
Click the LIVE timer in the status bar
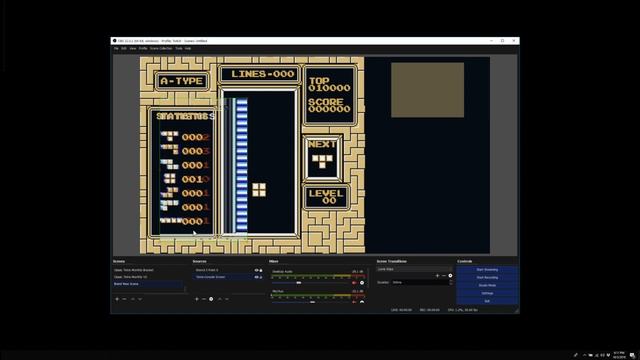tap(402, 310)
